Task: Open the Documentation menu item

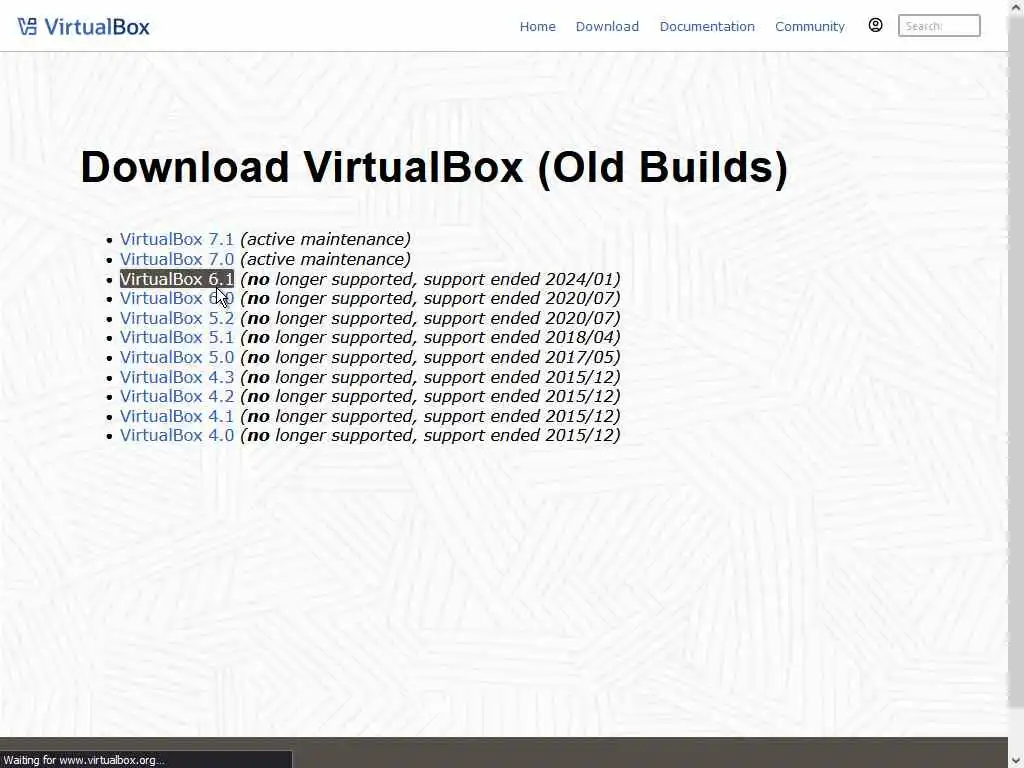Action: point(707,27)
